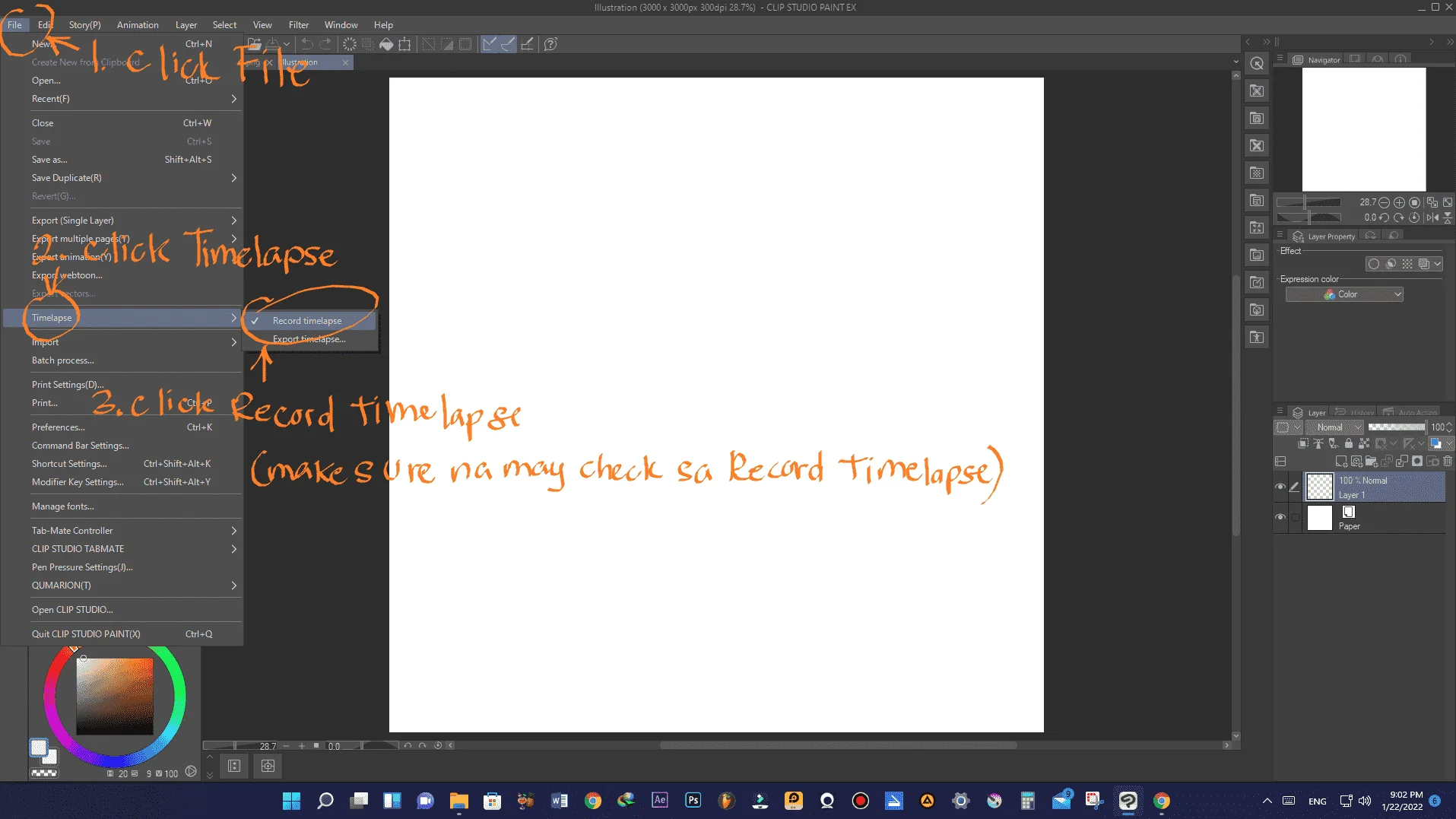Toggle Clip to Layer Below icon
The image size is (1456, 819).
point(1303,443)
